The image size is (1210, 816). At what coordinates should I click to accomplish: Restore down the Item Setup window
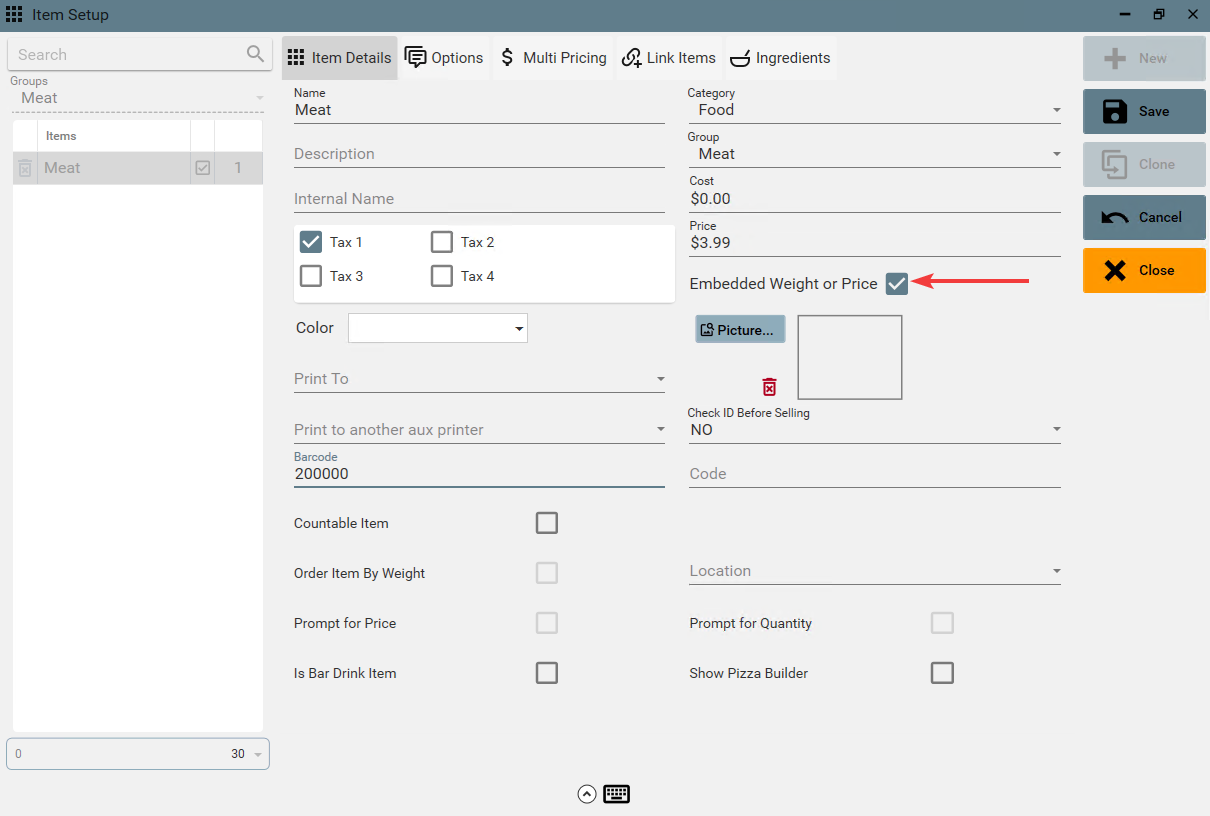(1159, 15)
